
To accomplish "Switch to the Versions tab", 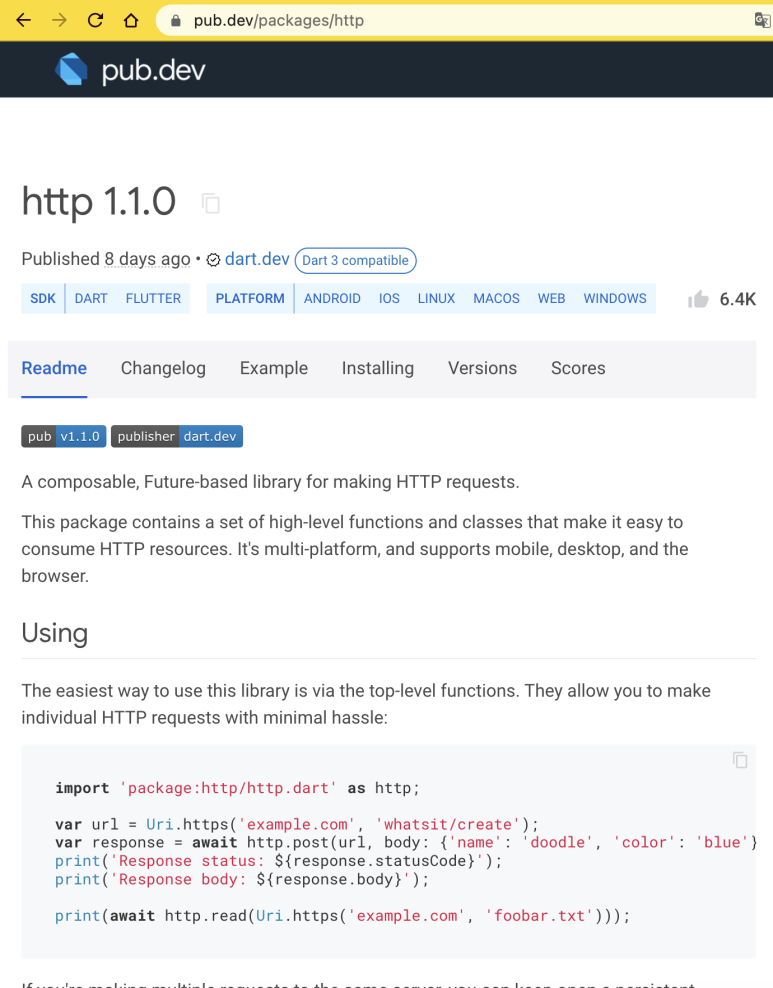I will pos(483,369).
